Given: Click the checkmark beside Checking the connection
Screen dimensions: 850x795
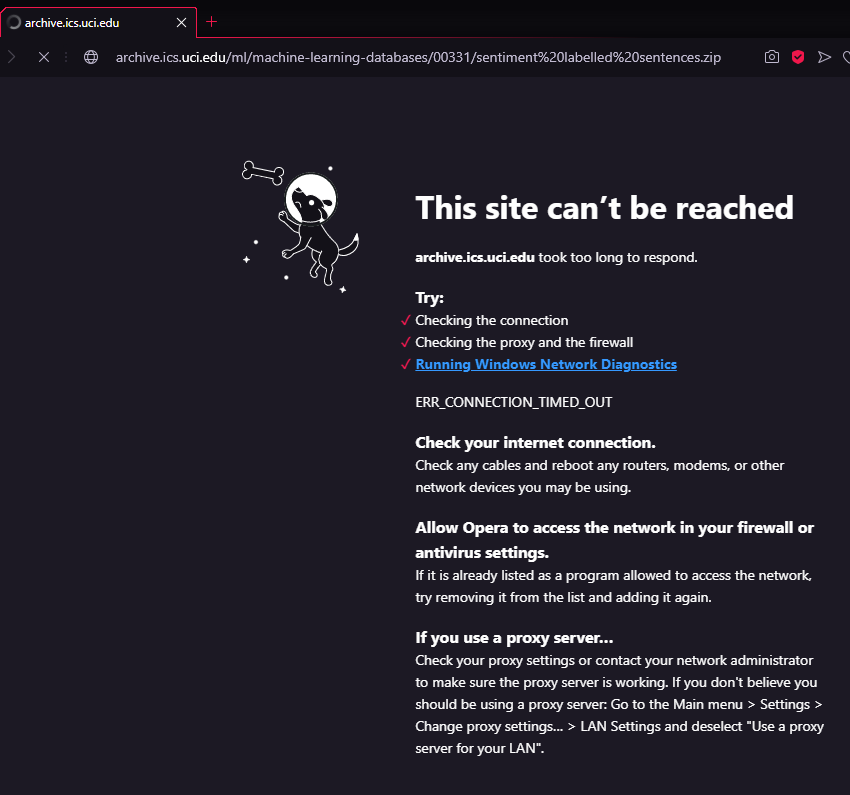Looking at the screenshot, I should tap(404, 320).
